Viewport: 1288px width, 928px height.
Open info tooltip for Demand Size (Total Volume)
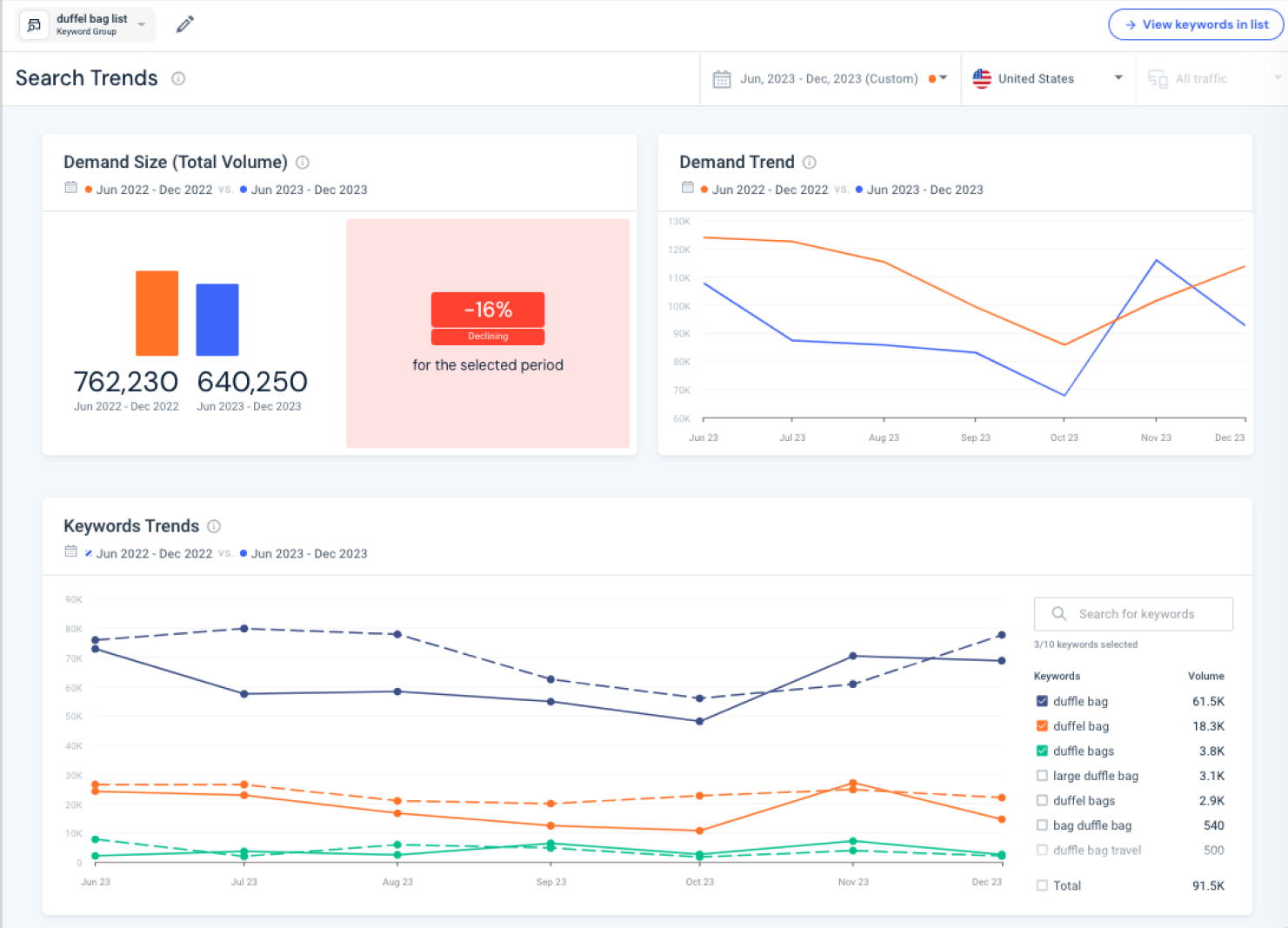click(x=303, y=163)
